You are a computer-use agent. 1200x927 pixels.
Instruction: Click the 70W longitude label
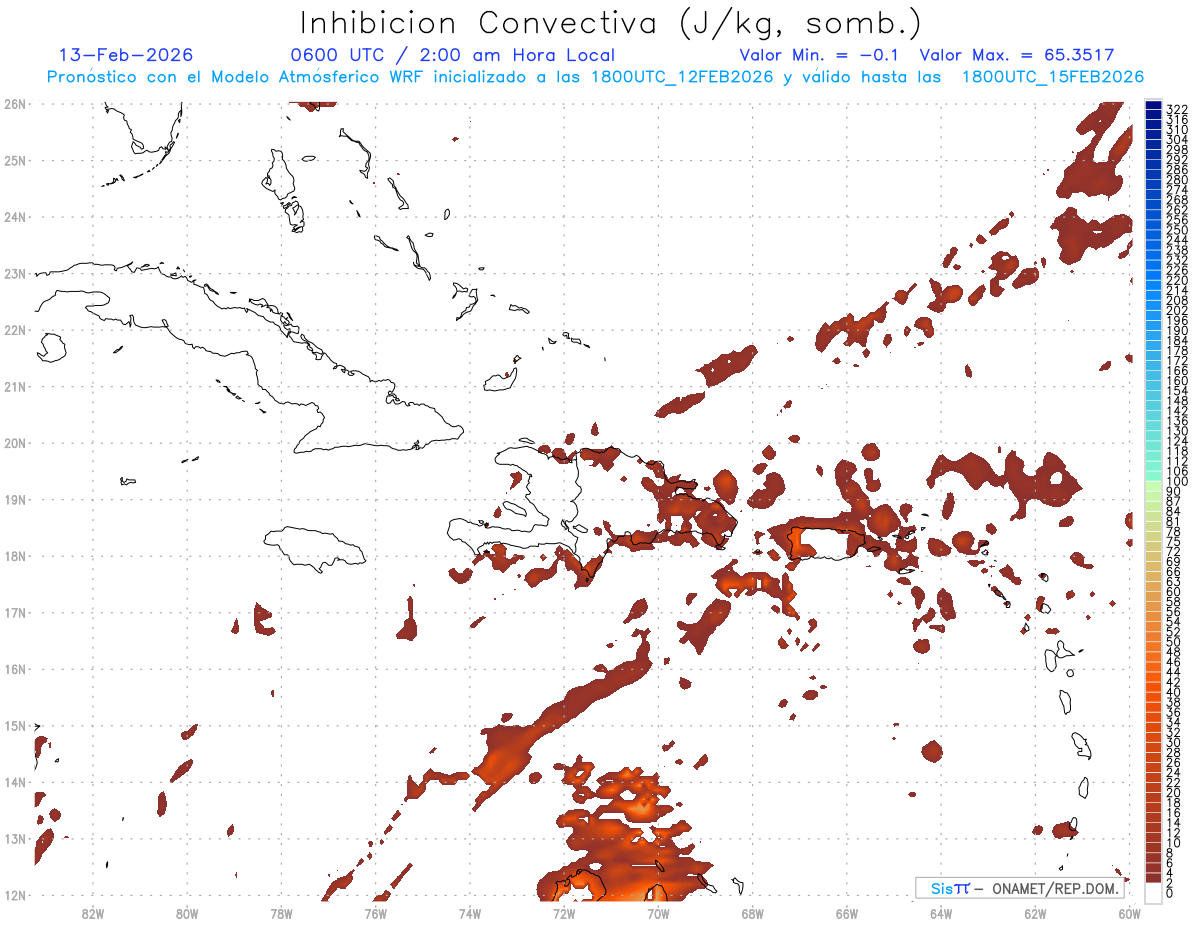(658, 913)
